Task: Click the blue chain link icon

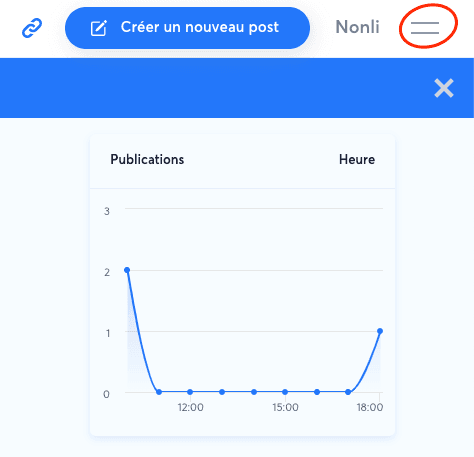Action: pyautogui.click(x=32, y=28)
